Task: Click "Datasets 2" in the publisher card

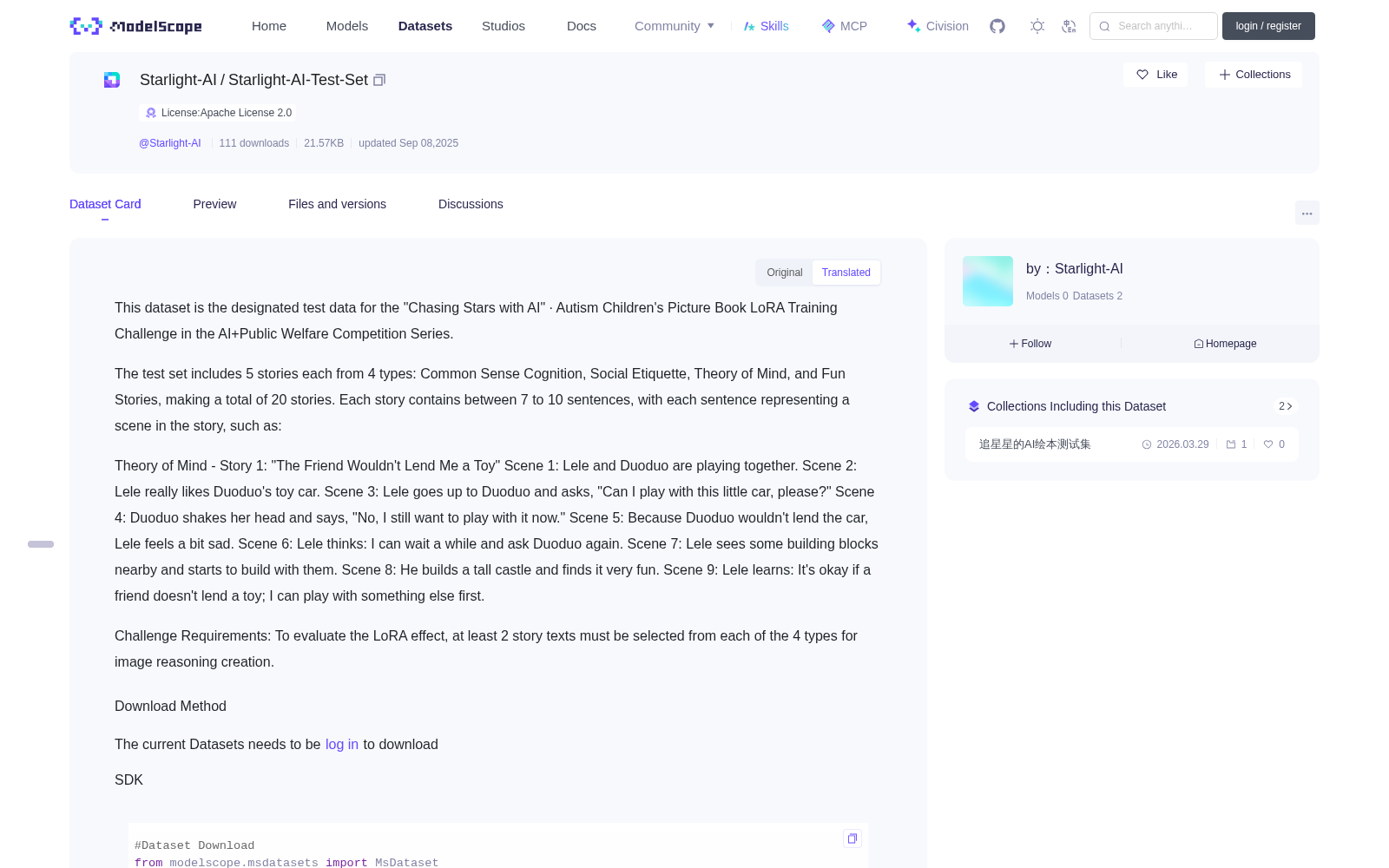Action: tap(1097, 296)
